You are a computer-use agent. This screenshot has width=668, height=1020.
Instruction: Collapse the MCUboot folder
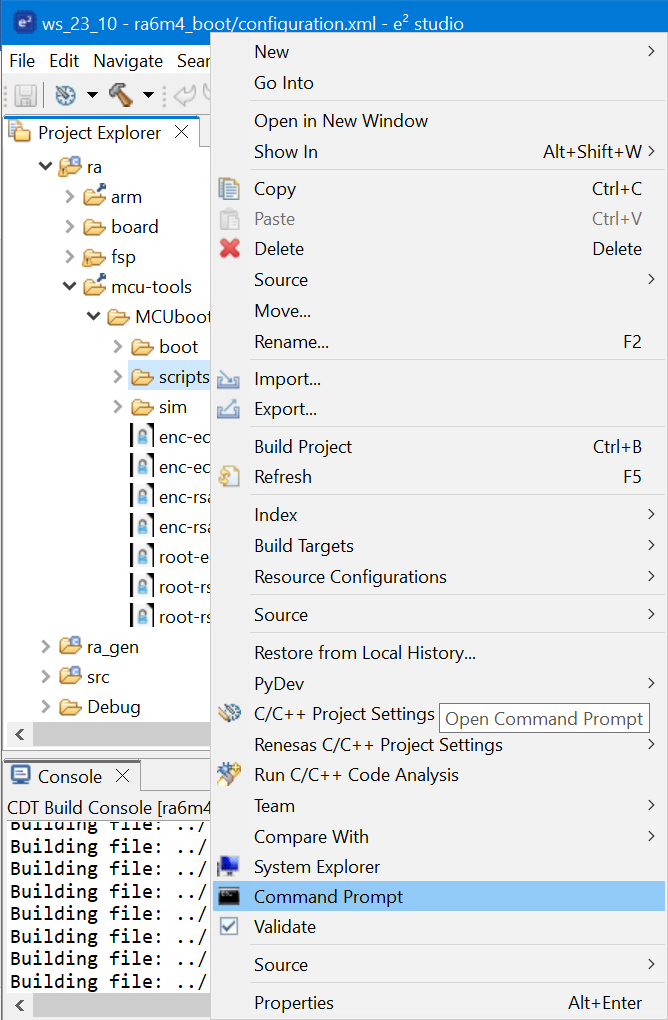point(94,316)
